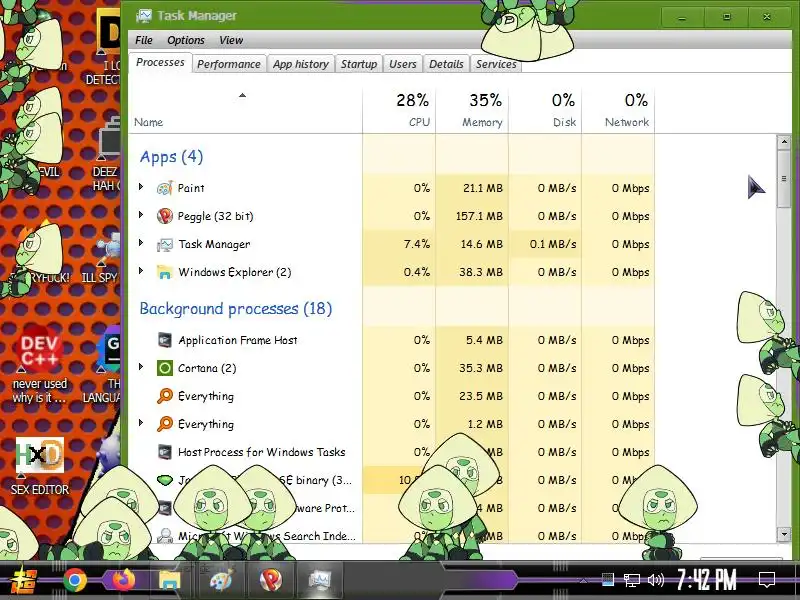This screenshot has height=600, width=800.
Task: Click the Cortana process icon
Action: click(165, 368)
